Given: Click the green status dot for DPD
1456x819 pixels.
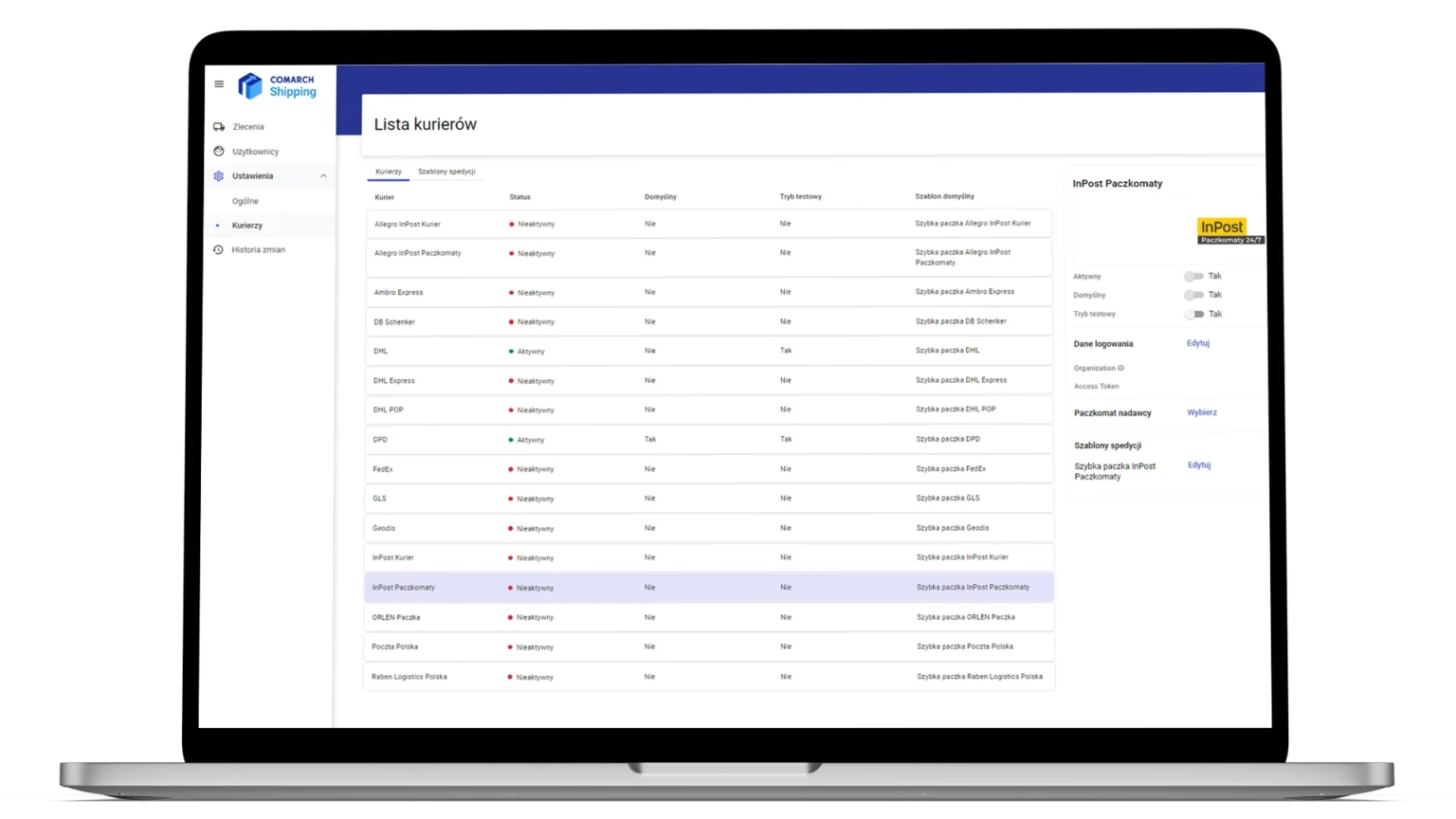Looking at the screenshot, I should point(511,440).
